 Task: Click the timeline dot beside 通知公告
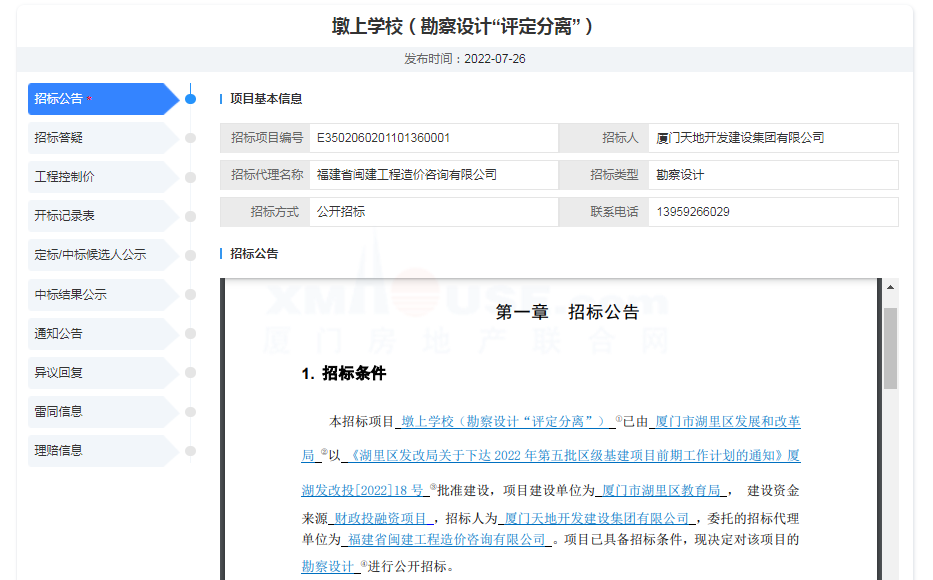tap(190, 334)
